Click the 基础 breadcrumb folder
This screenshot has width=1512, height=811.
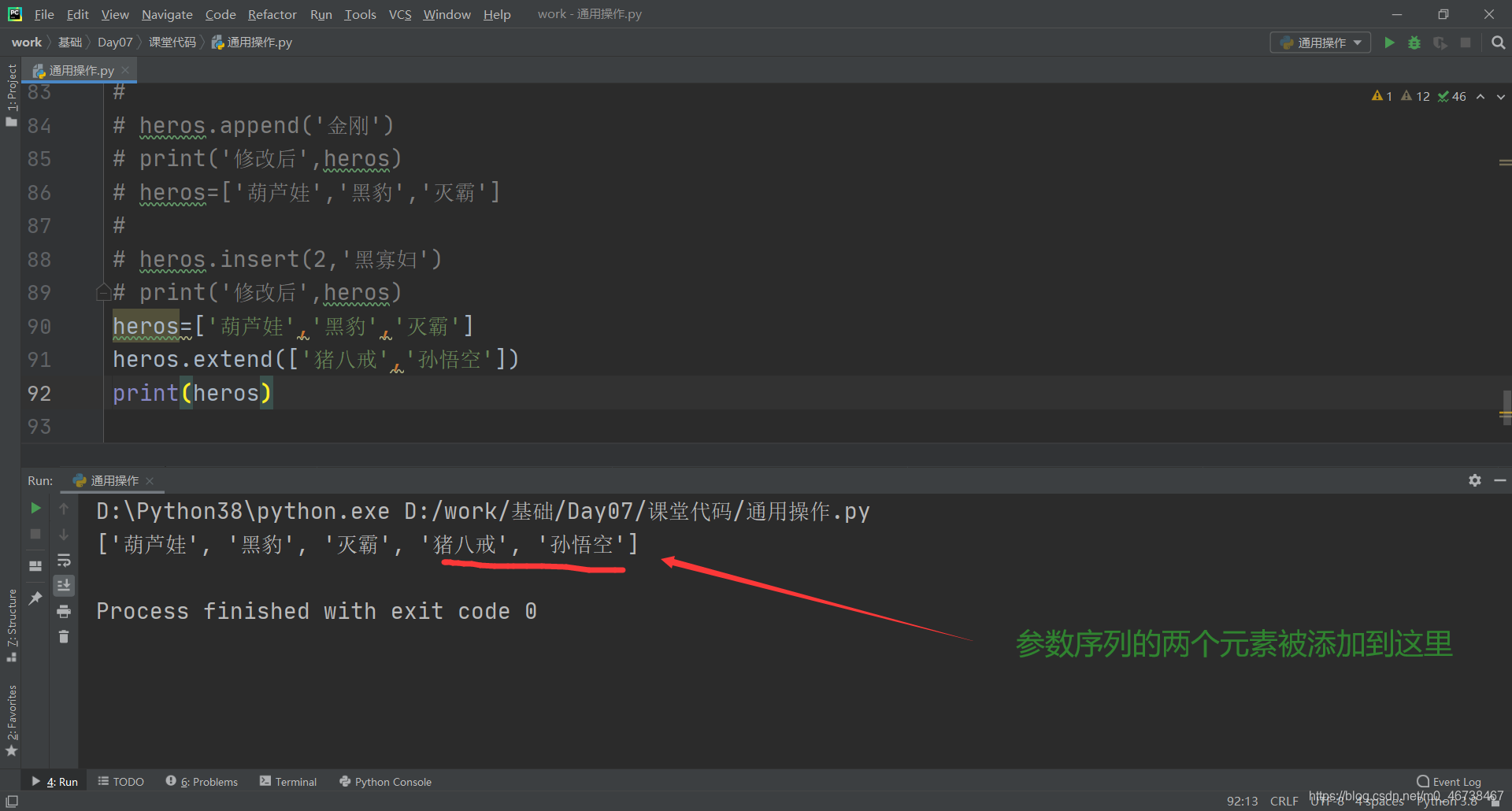click(70, 43)
